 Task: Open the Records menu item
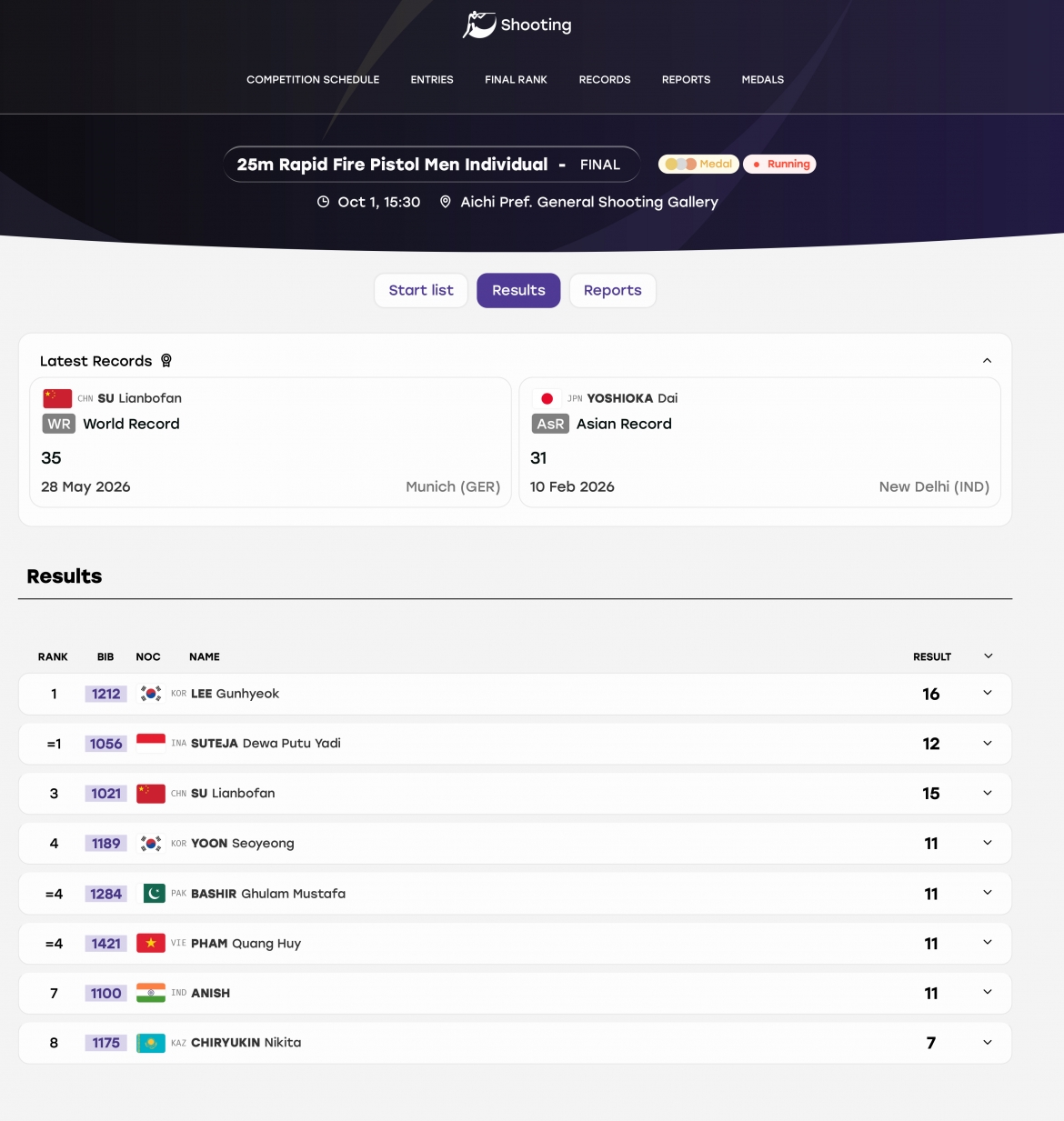(605, 80)
